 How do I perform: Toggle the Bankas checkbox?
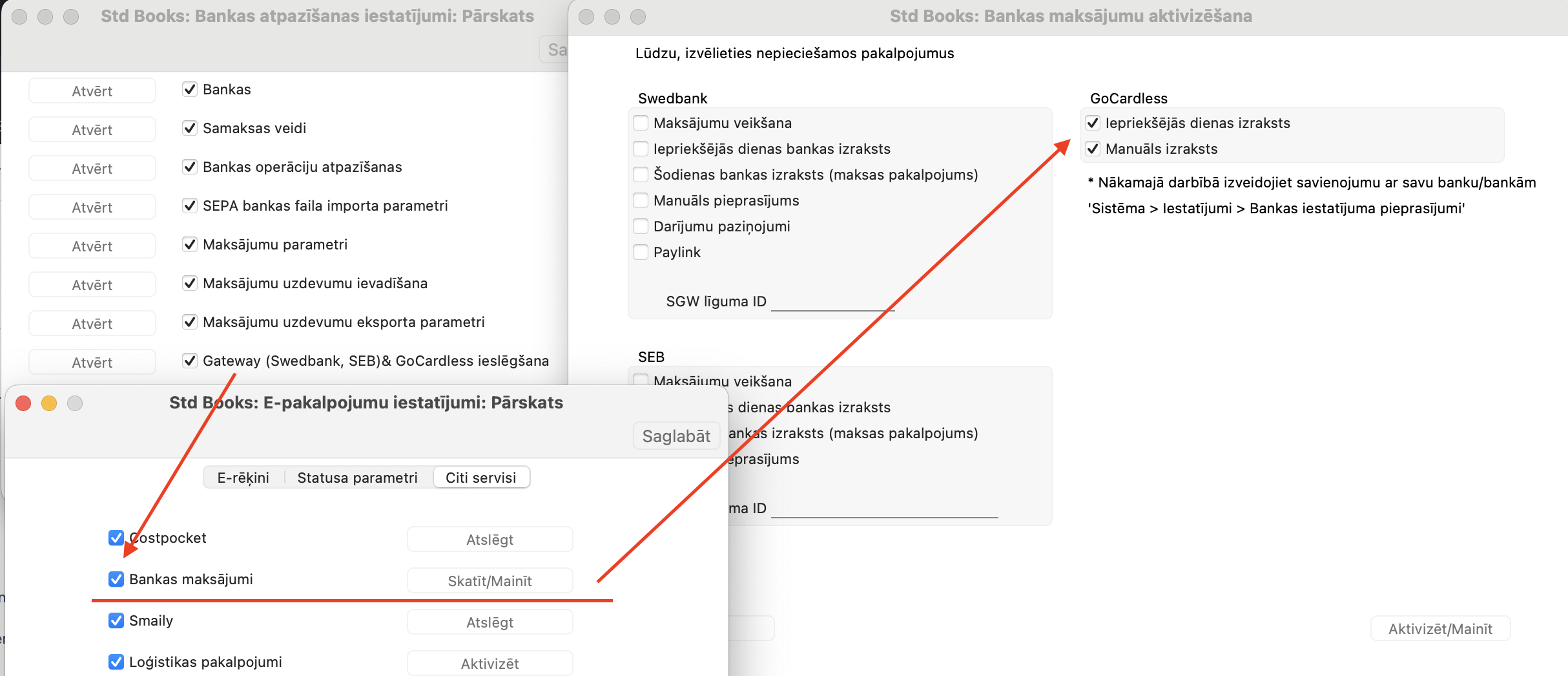[x=189, y=89]
